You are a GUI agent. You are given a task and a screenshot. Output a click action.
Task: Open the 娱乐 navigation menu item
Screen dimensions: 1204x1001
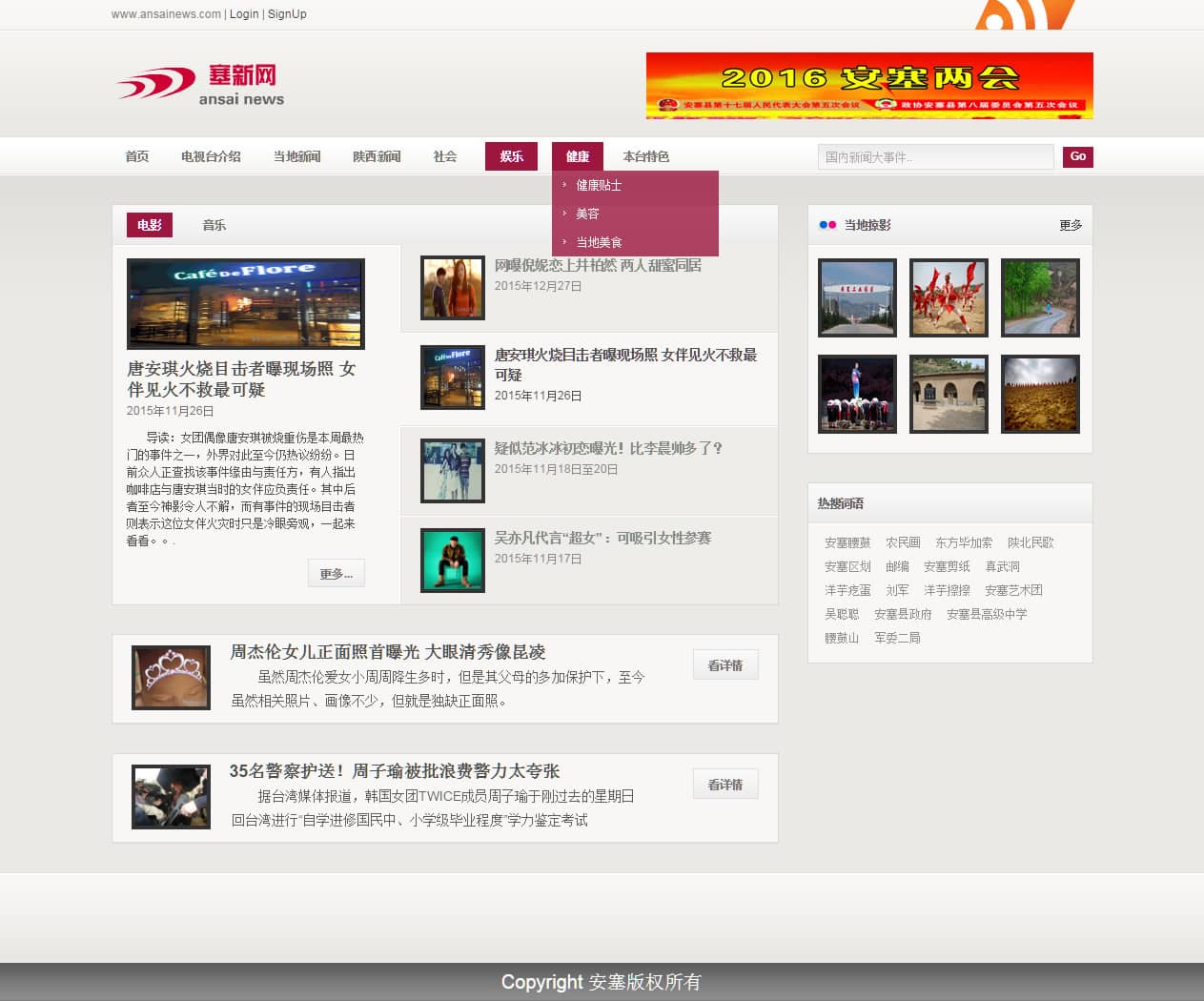coord(511,156)
